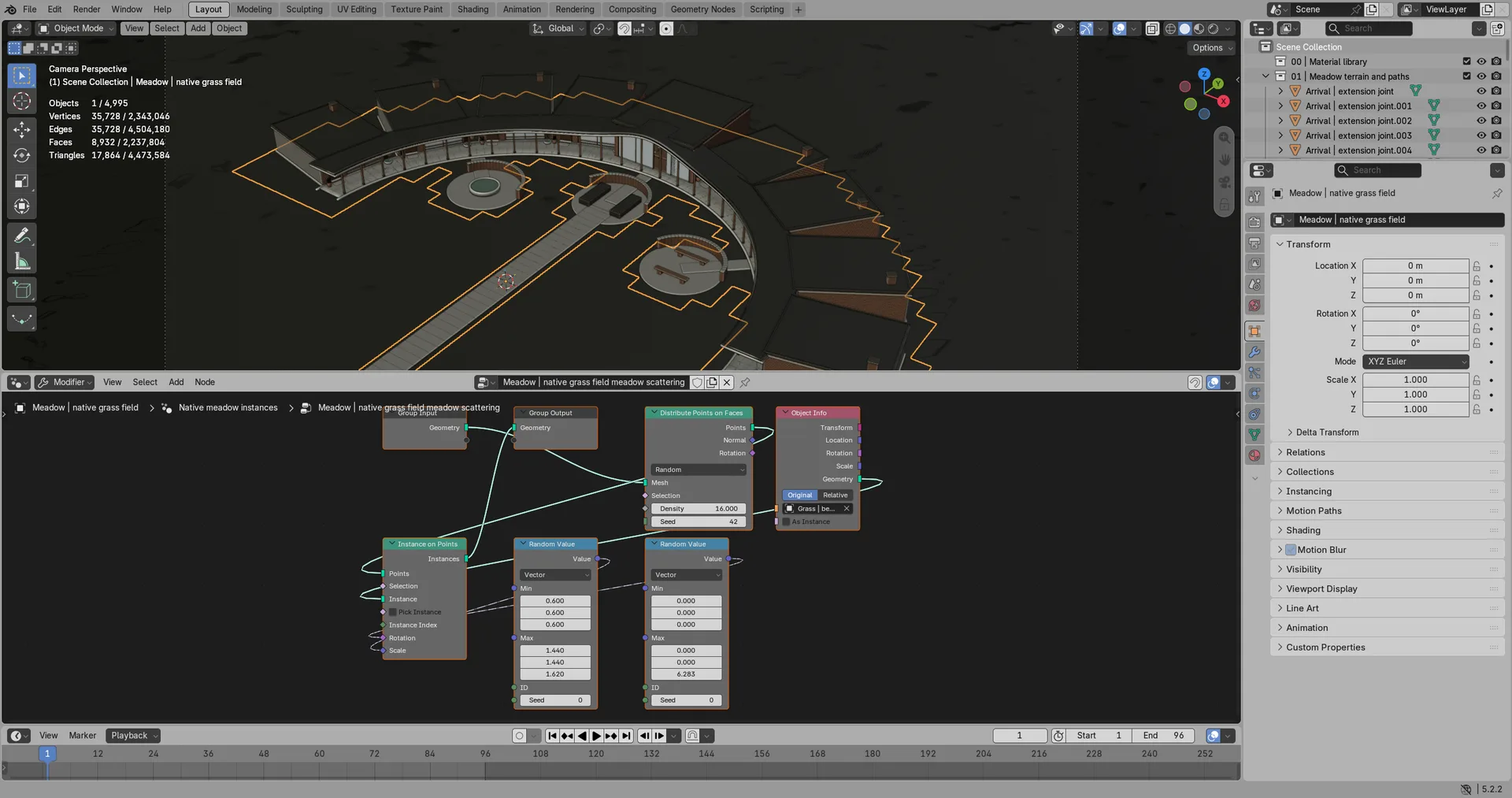This screenshot has width=1512, height=798.
Task: Open XYZ Euler rotation mode dropdown
Action: (x=1416, y=362)
